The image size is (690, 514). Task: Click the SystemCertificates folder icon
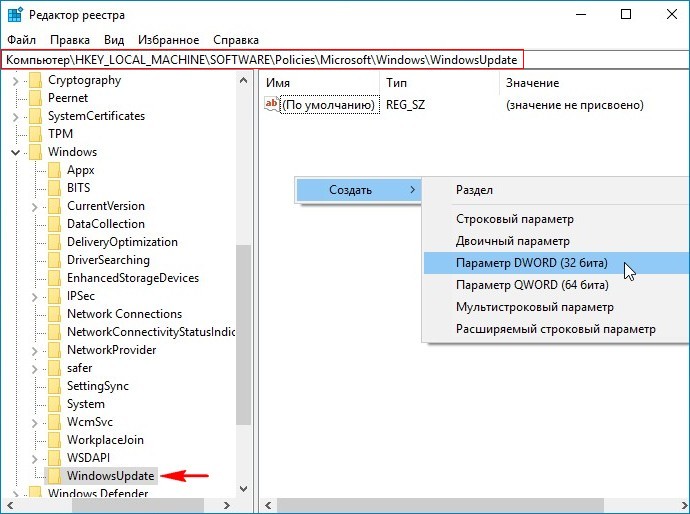[35, 116]
